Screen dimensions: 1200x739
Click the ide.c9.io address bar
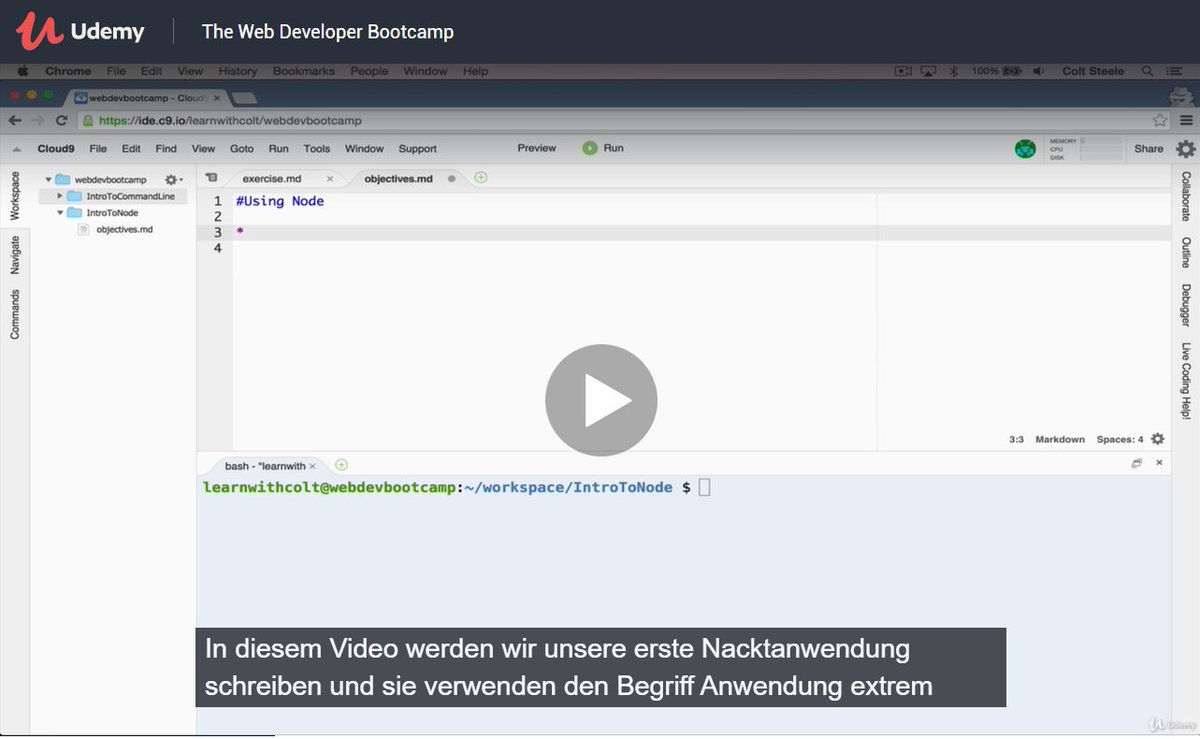click(620, 120)
